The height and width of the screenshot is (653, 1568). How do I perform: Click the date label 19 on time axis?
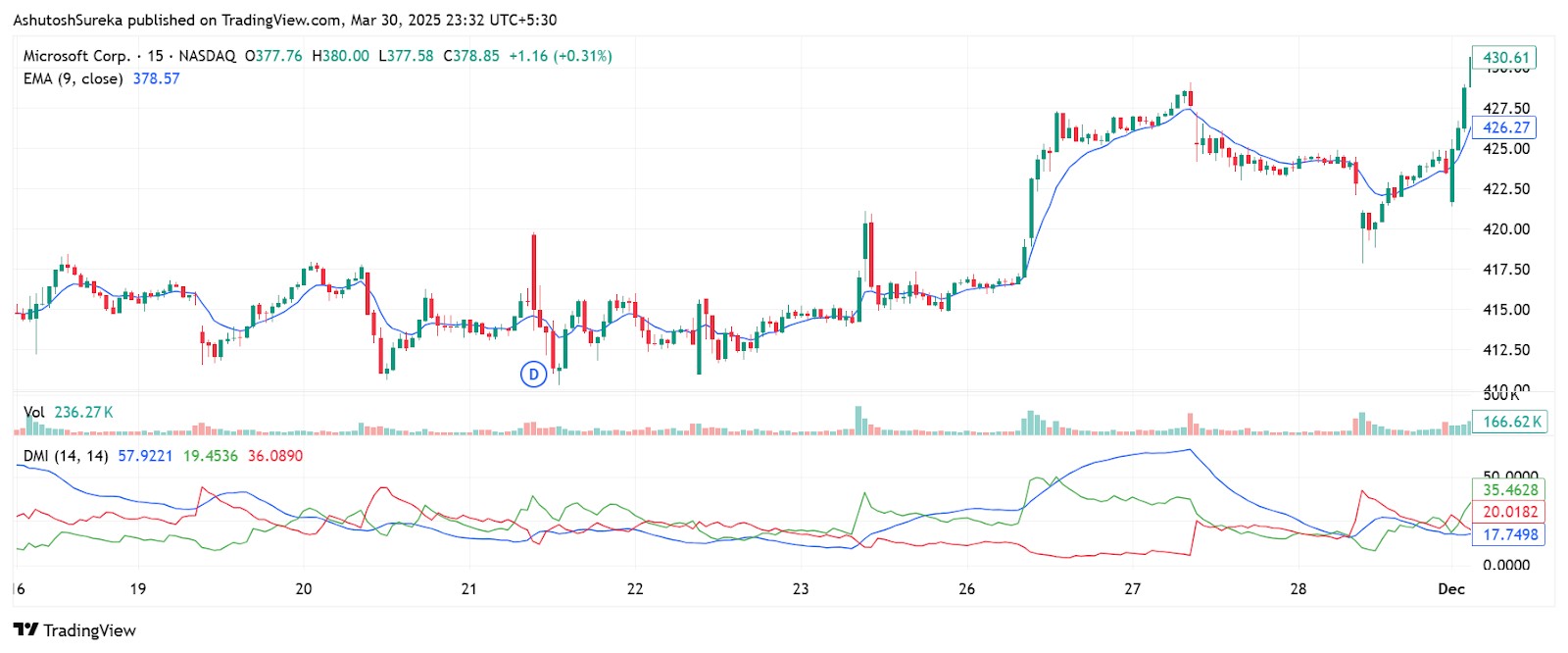138,588
